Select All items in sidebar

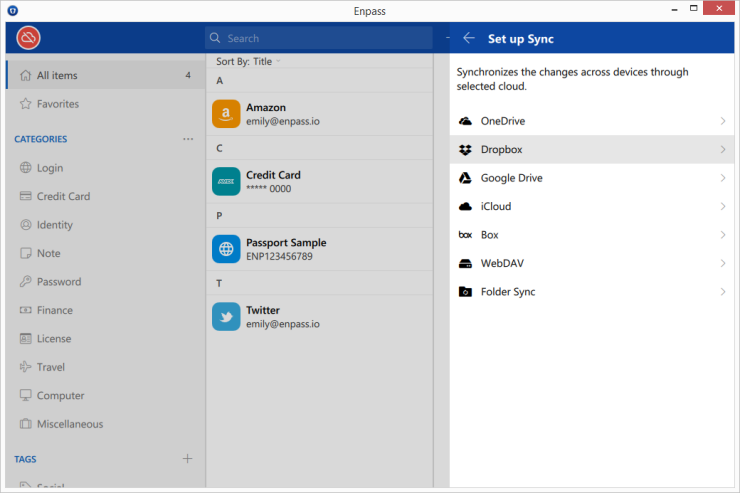[x=106, y=75]
